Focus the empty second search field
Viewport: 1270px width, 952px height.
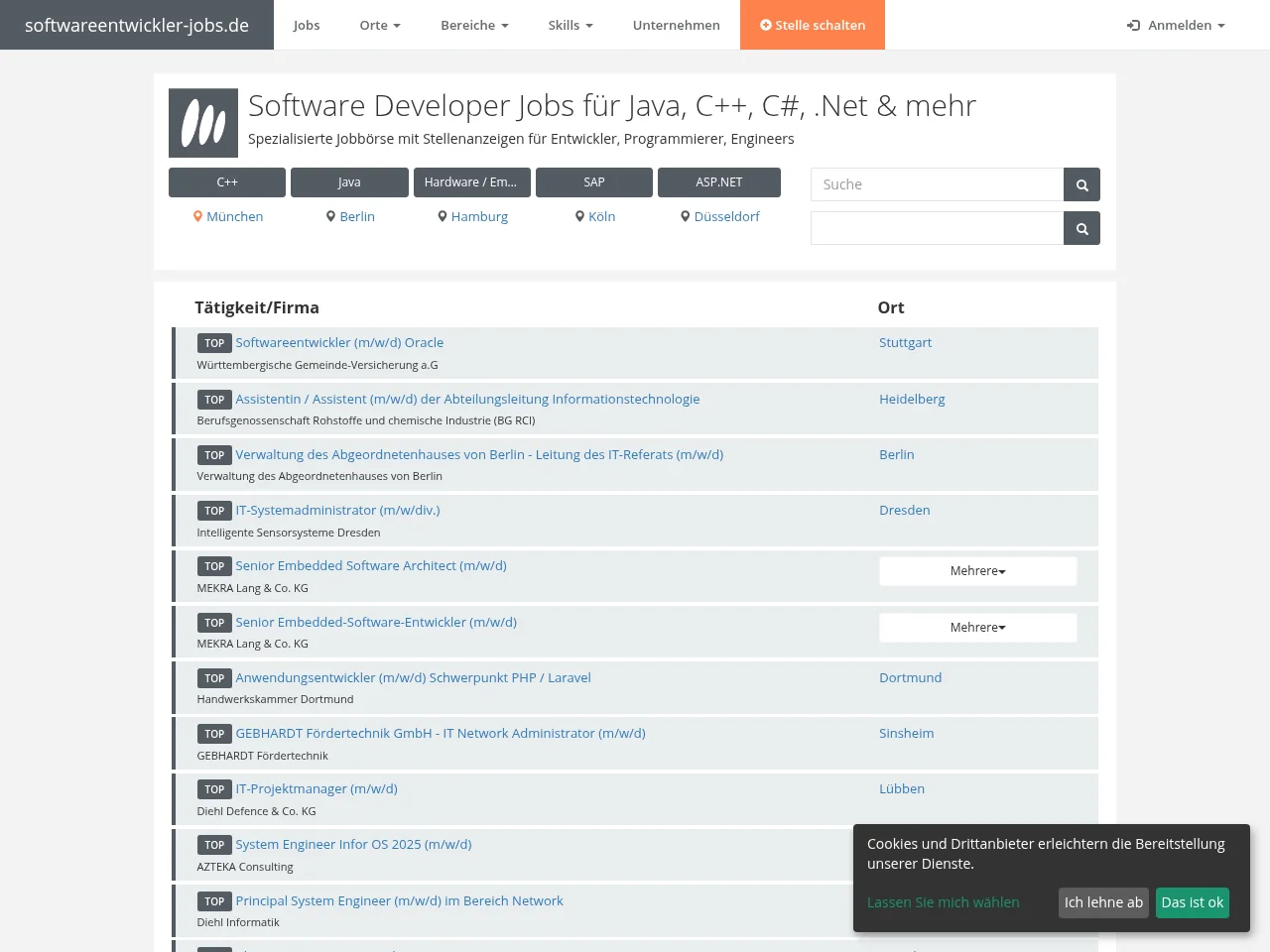tap(938, 228)
